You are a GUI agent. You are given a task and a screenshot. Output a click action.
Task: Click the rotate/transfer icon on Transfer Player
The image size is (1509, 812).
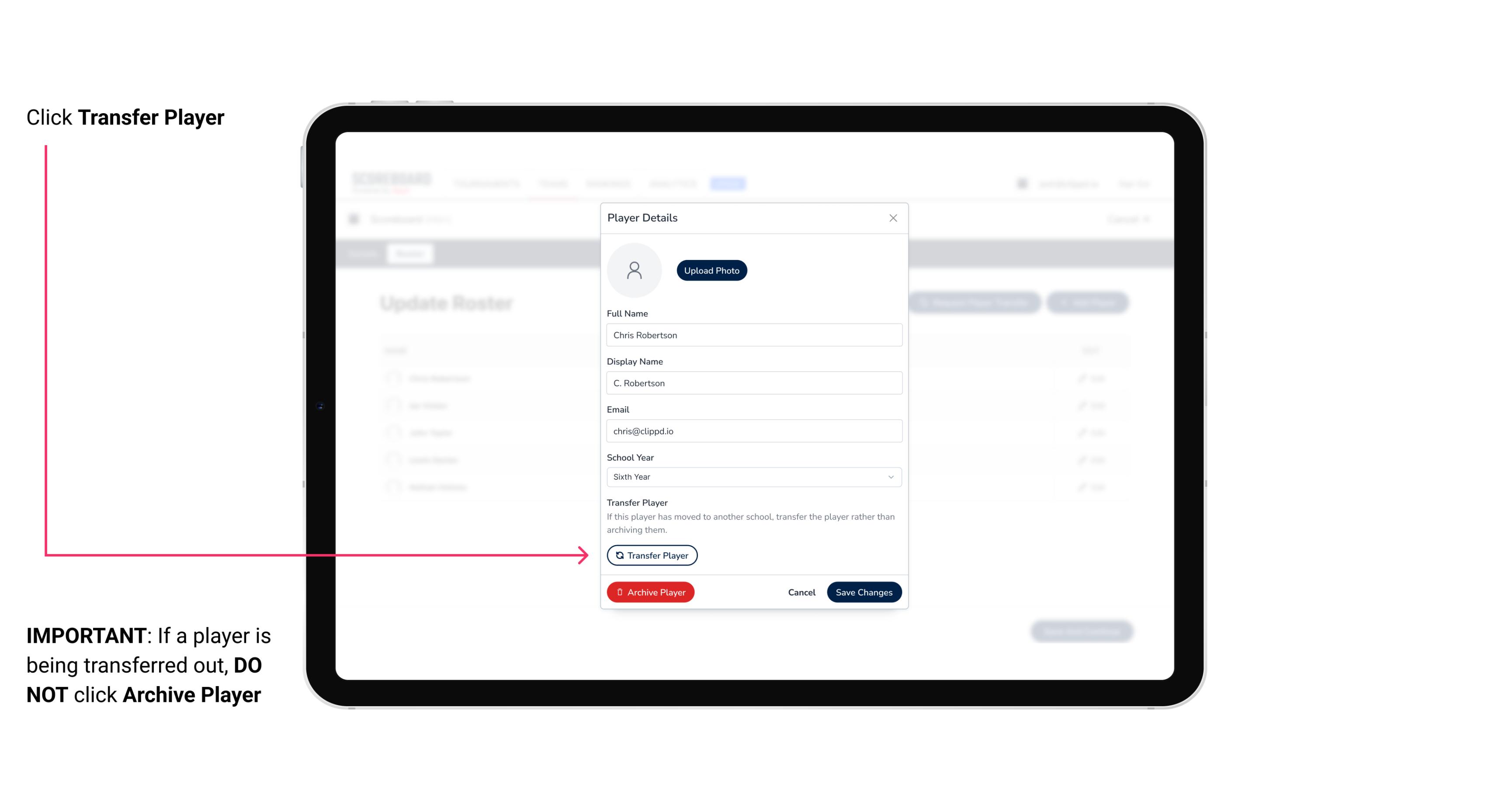pos(619,555)
